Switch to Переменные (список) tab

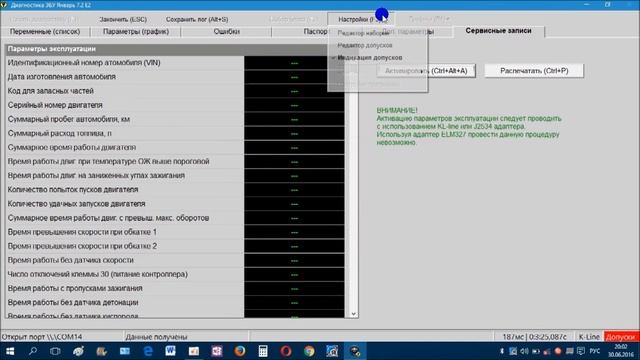coord(45,31)
